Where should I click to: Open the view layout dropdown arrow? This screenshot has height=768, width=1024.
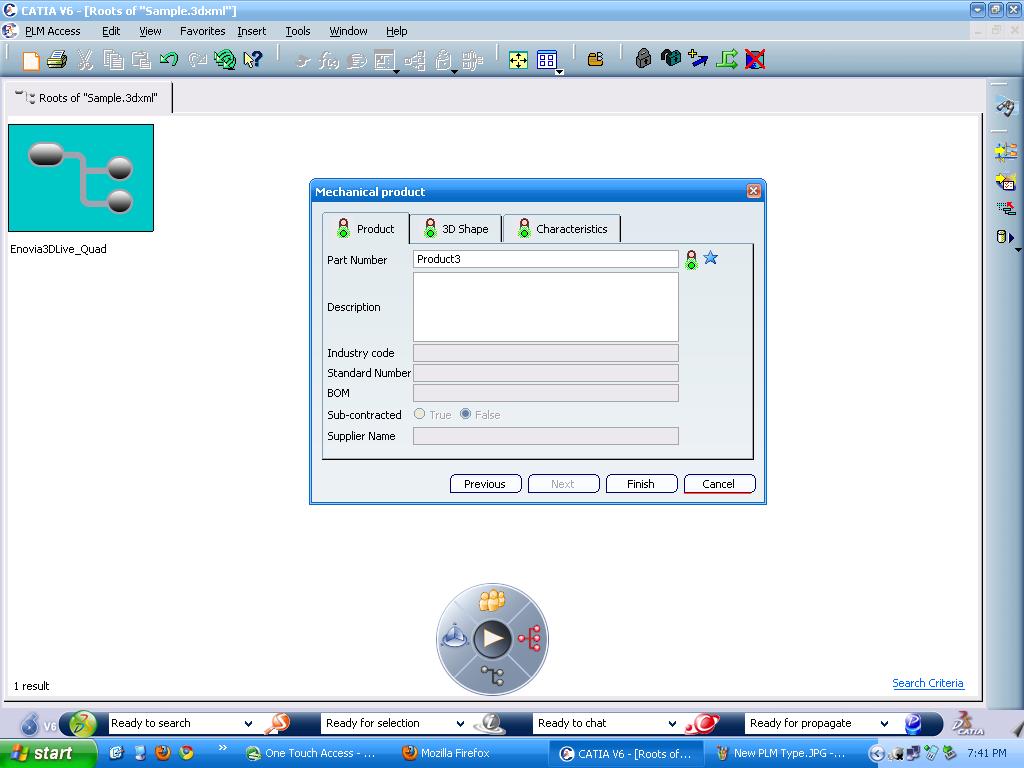click(560, 72)
